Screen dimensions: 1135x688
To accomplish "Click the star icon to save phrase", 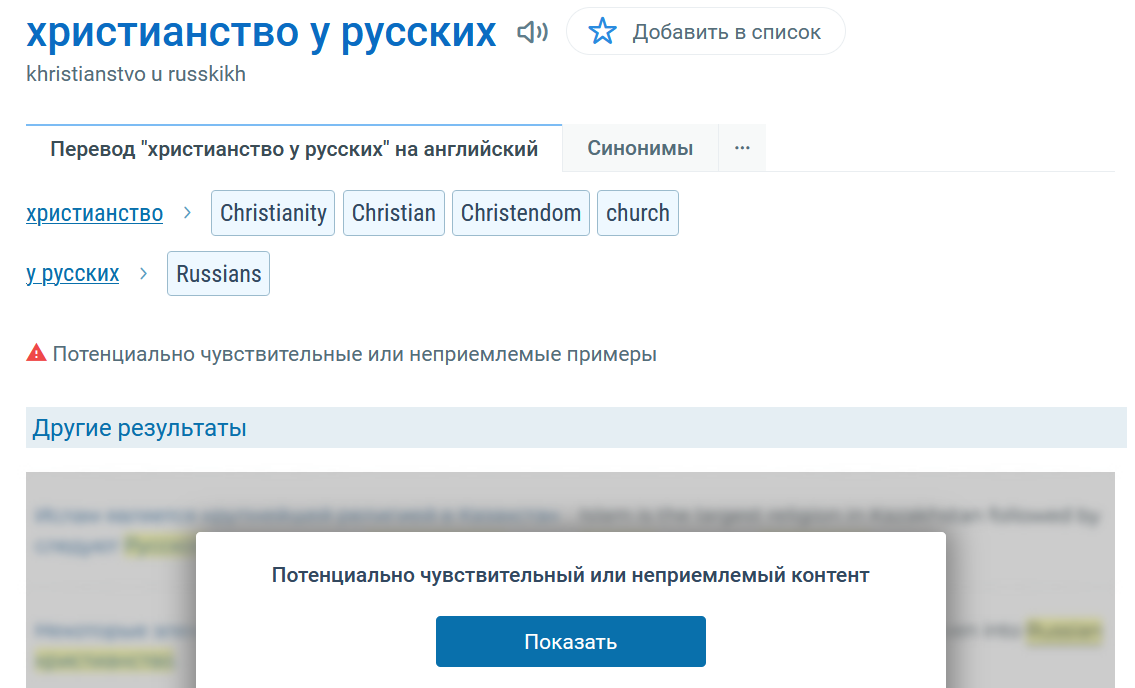I will tap(602, 32).
